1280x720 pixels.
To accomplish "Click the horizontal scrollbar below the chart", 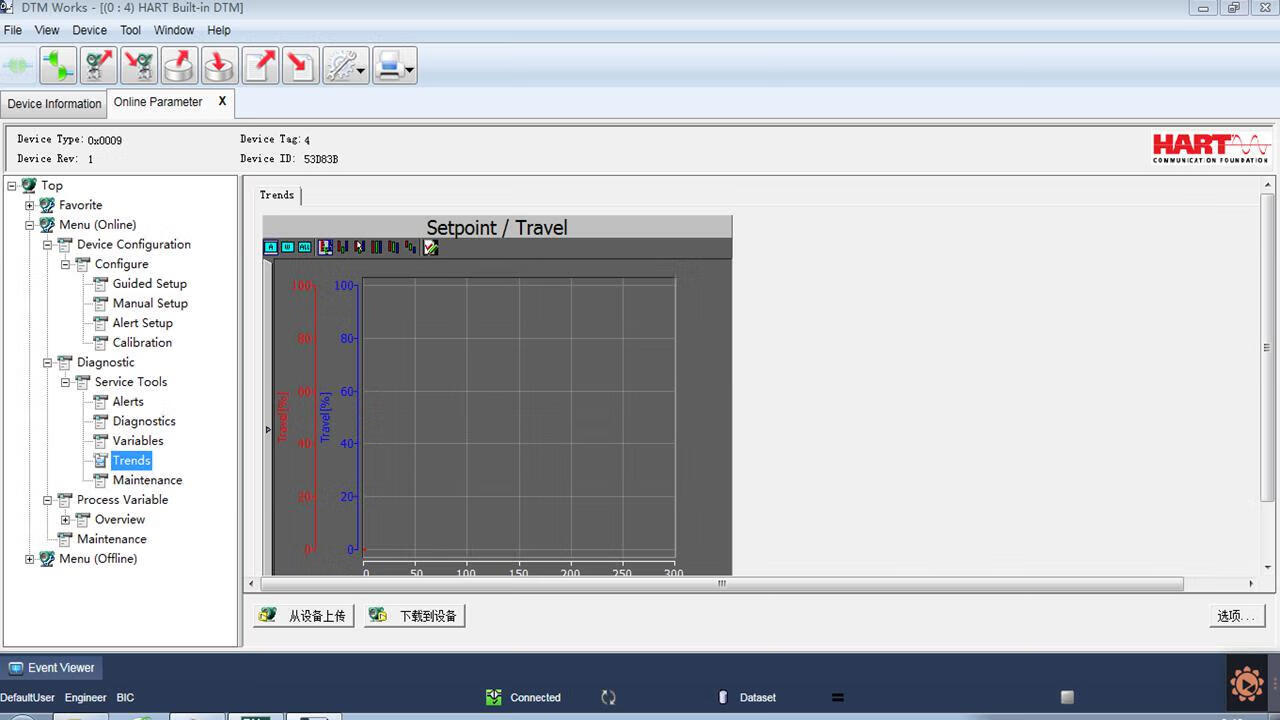I will click(721, 584).
